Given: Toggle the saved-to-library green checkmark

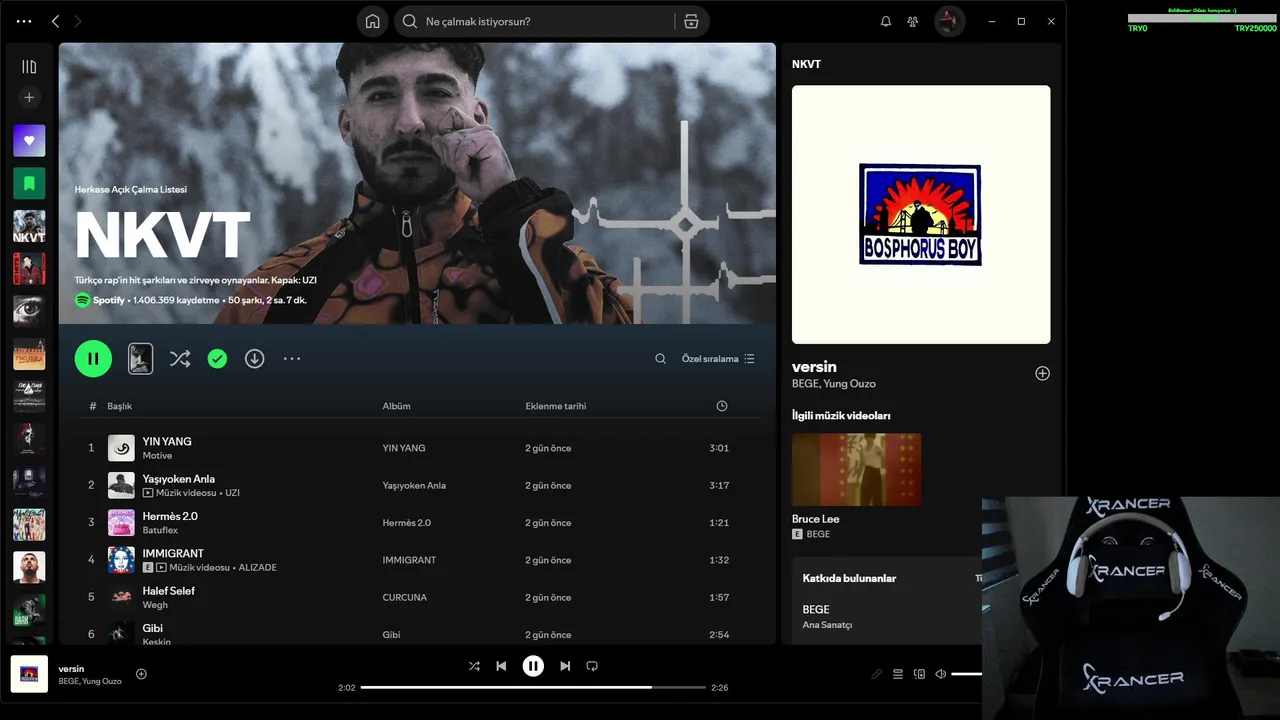Looking at the screenshot, I should pyautogui.click(x=217, y=358).
